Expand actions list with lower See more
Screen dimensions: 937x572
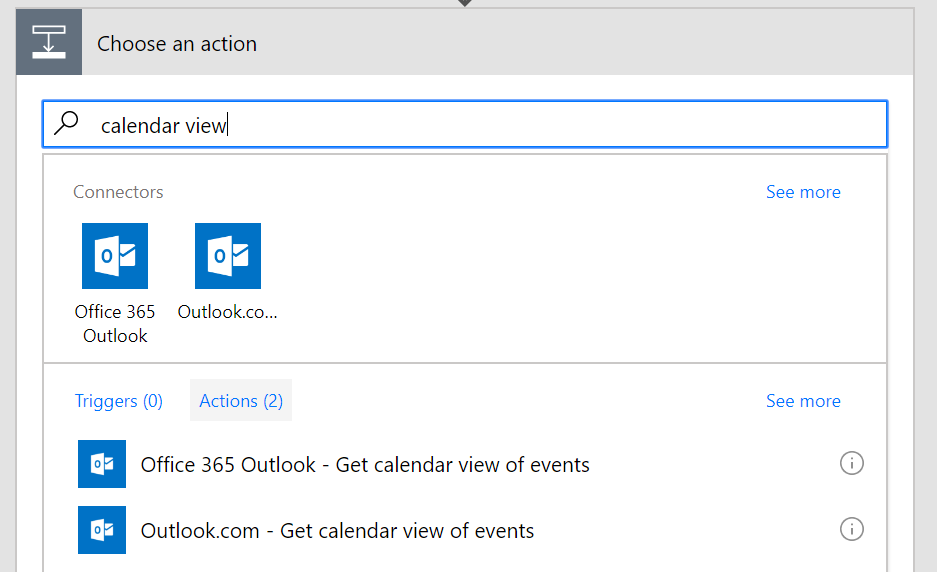(x=803, y=401)
